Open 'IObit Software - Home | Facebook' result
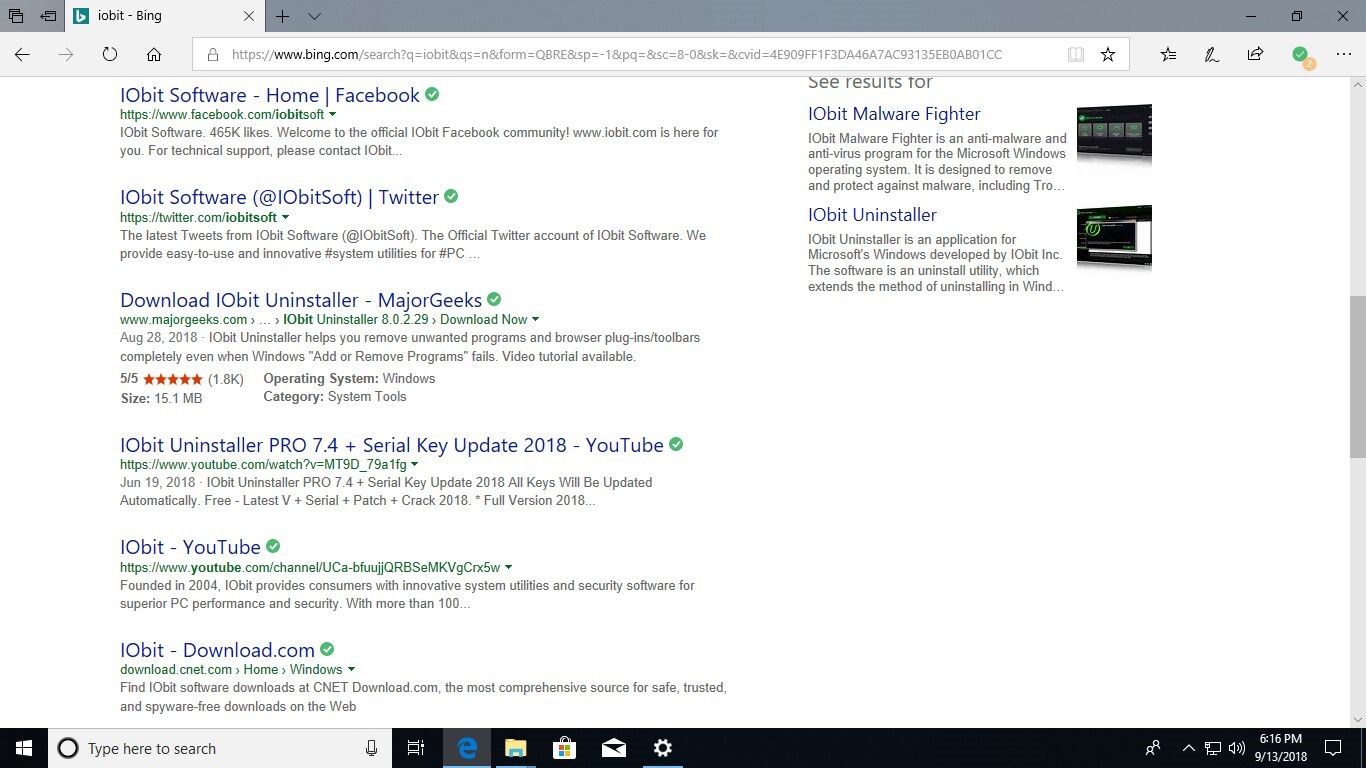 [x=270, y=95]
